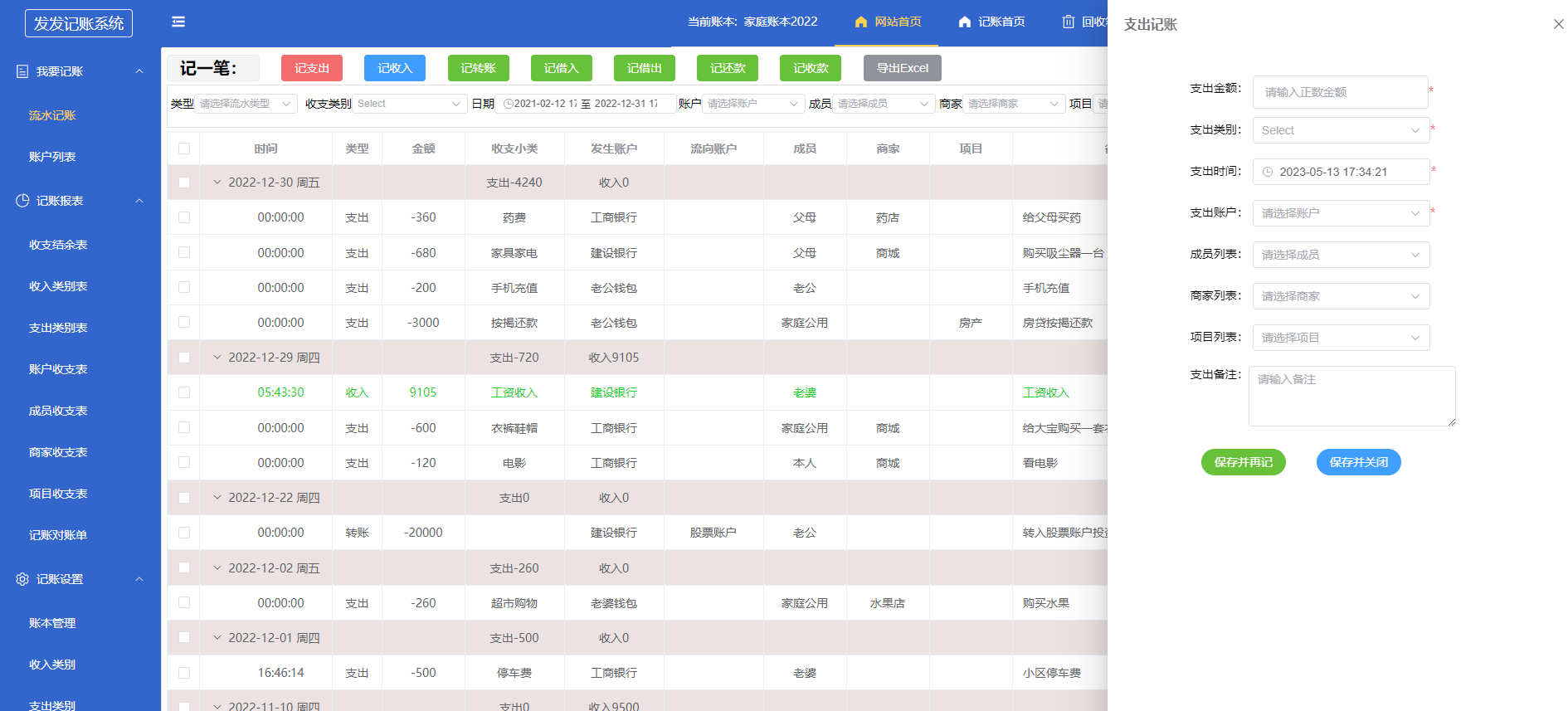Screen dimensions: 1568x711
Task: Open 项目列表 dropdown in form
Action: coord(1341,338)
